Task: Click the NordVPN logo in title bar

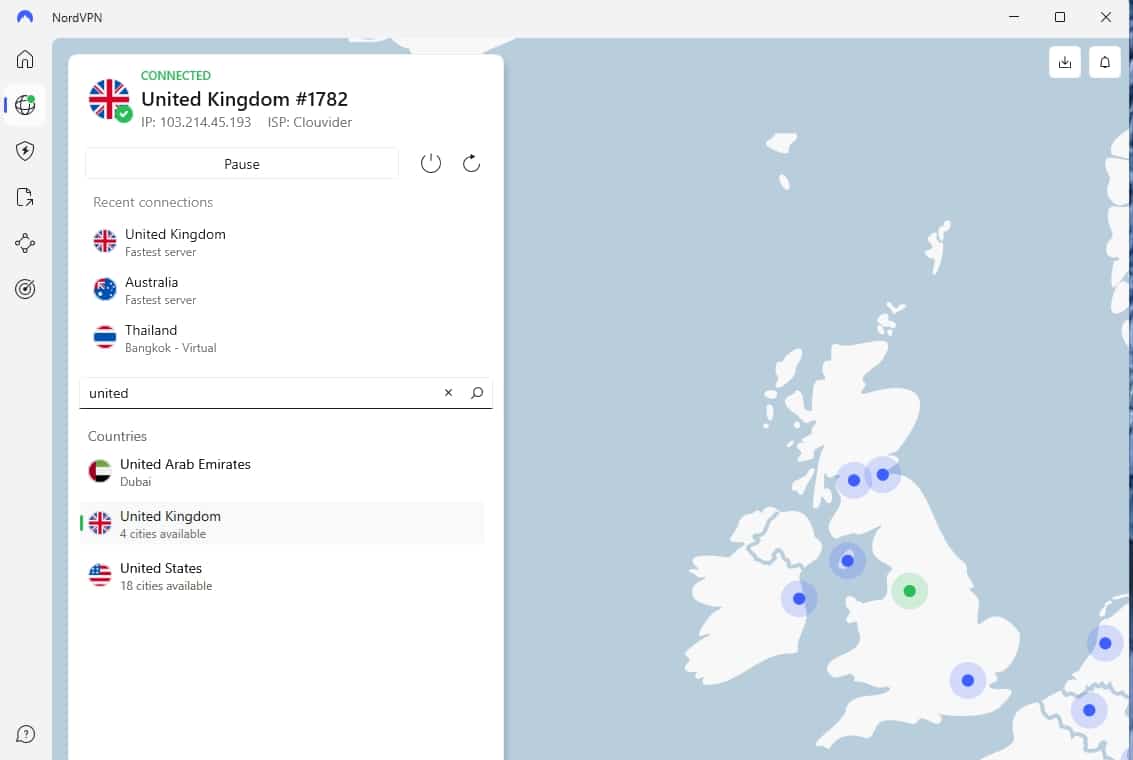Action: (x=25, y=17)
